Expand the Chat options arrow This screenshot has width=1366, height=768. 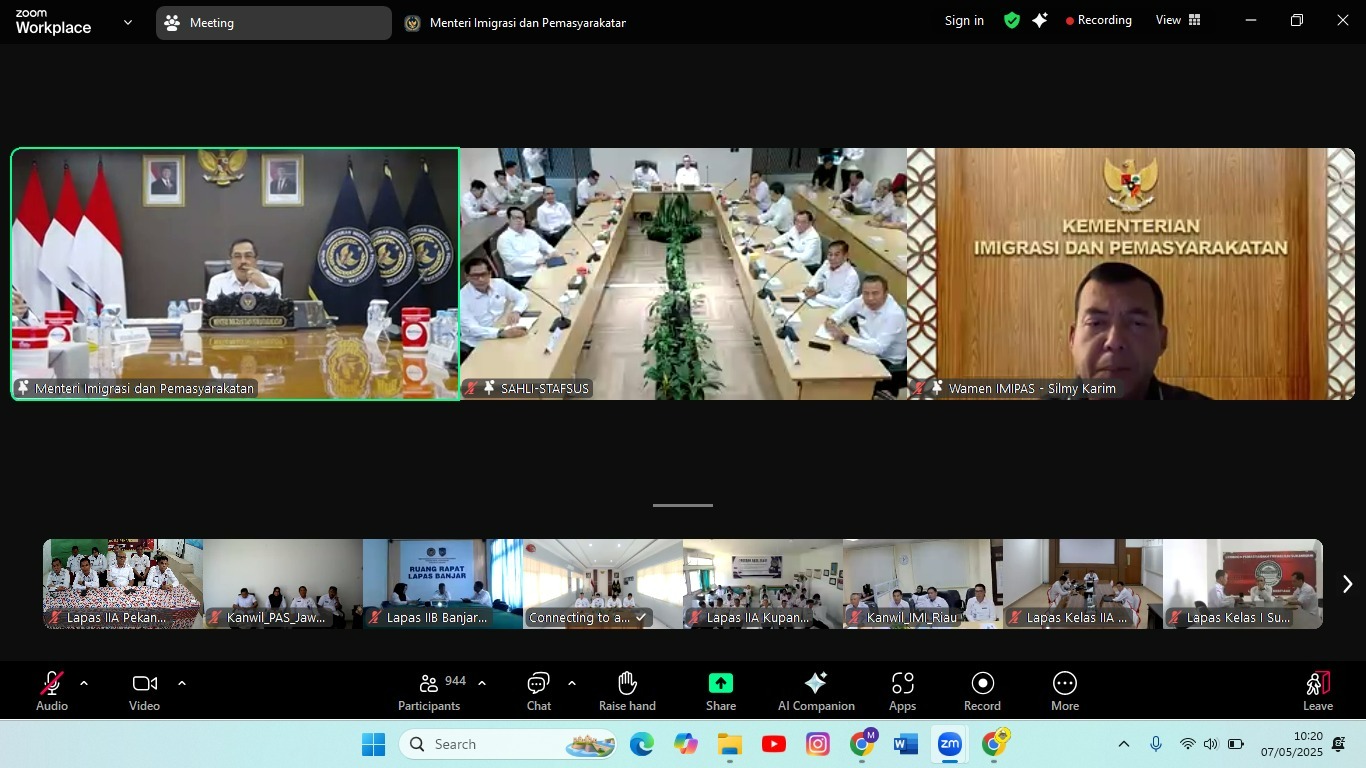coord(572,683)
